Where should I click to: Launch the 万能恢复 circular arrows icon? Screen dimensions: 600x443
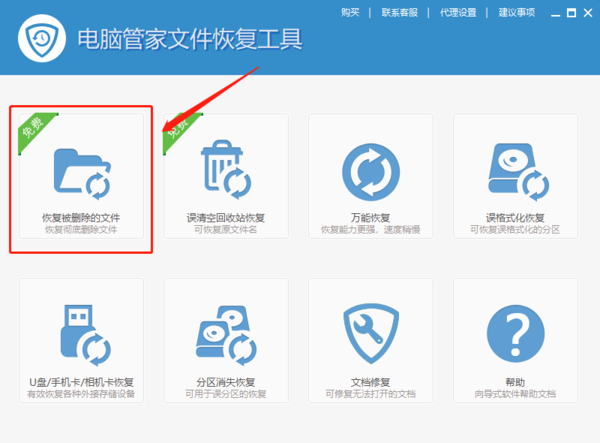coord(371,172)
